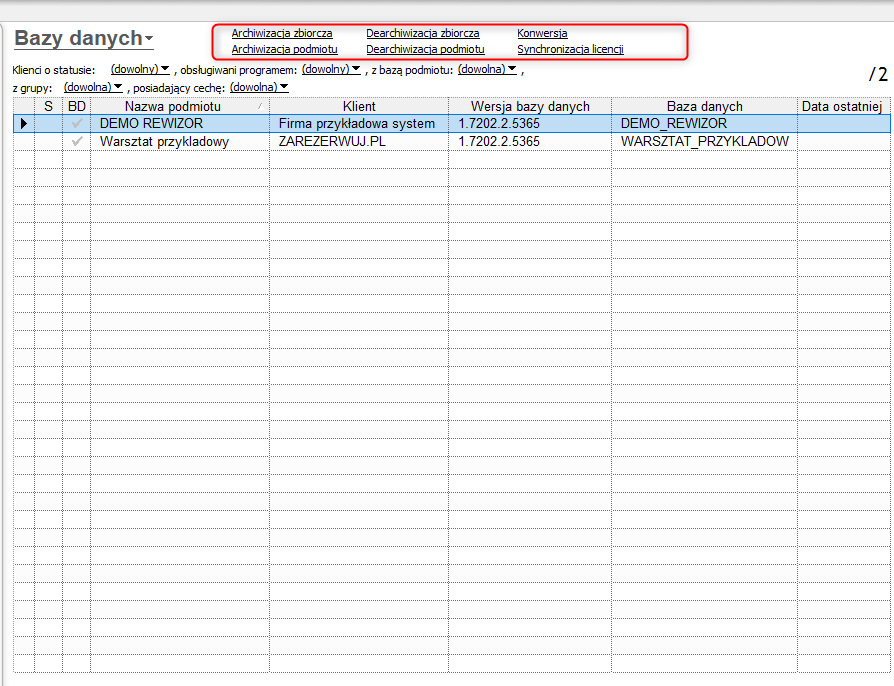Open Archiwizacja podmiotu
The height and width of the screenshot is (686, 894).
pos(284,49)
